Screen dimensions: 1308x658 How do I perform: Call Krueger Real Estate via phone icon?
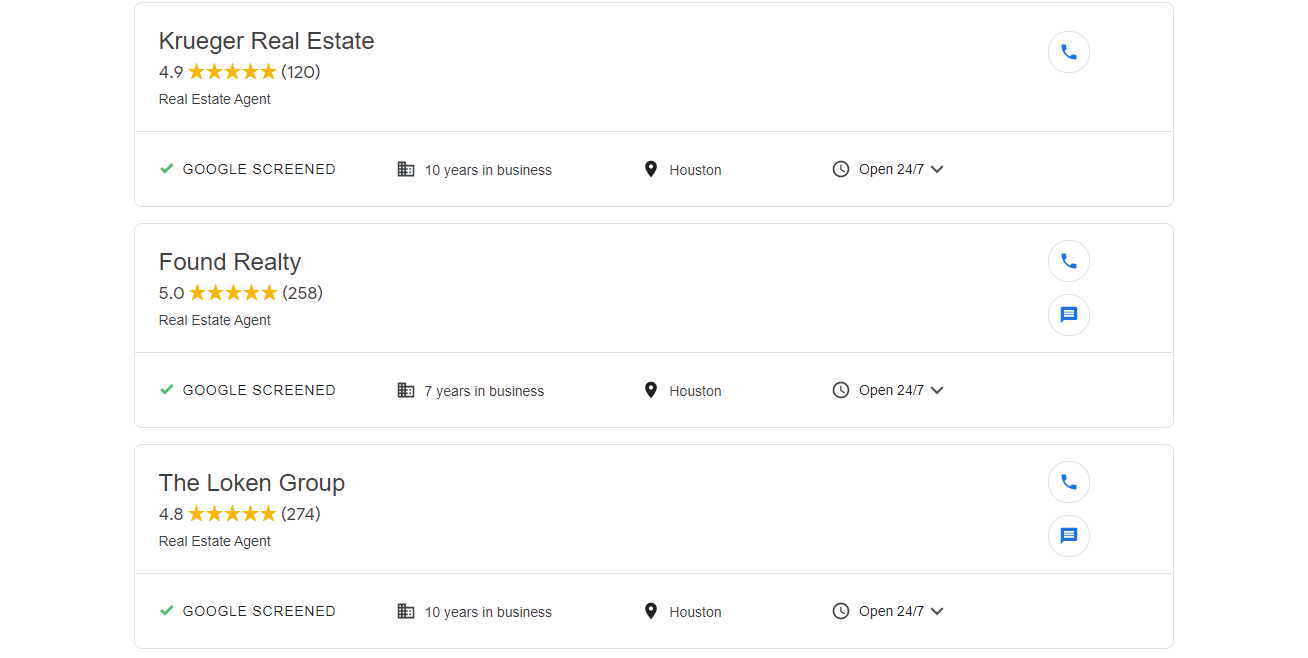point(1068,52)
